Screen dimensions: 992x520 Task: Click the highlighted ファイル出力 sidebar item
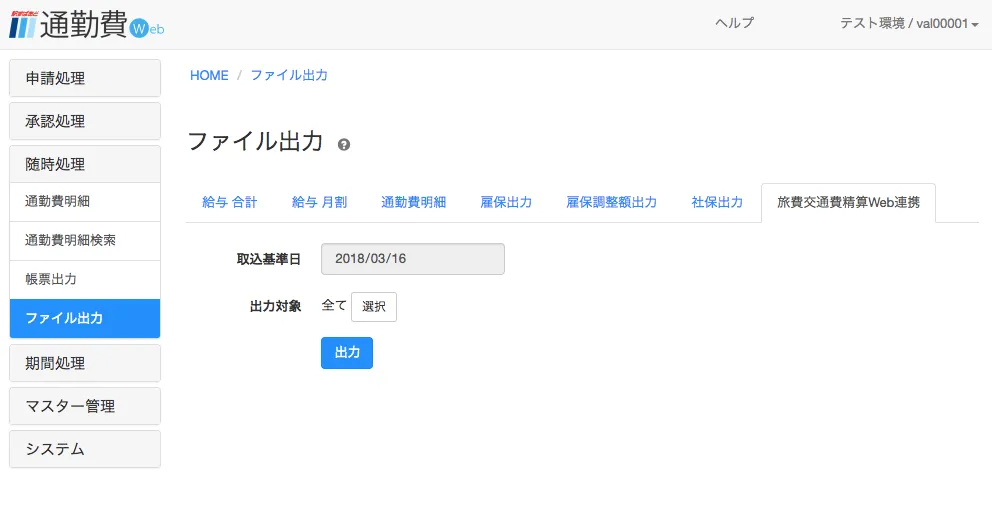click(x=85, y=319)
